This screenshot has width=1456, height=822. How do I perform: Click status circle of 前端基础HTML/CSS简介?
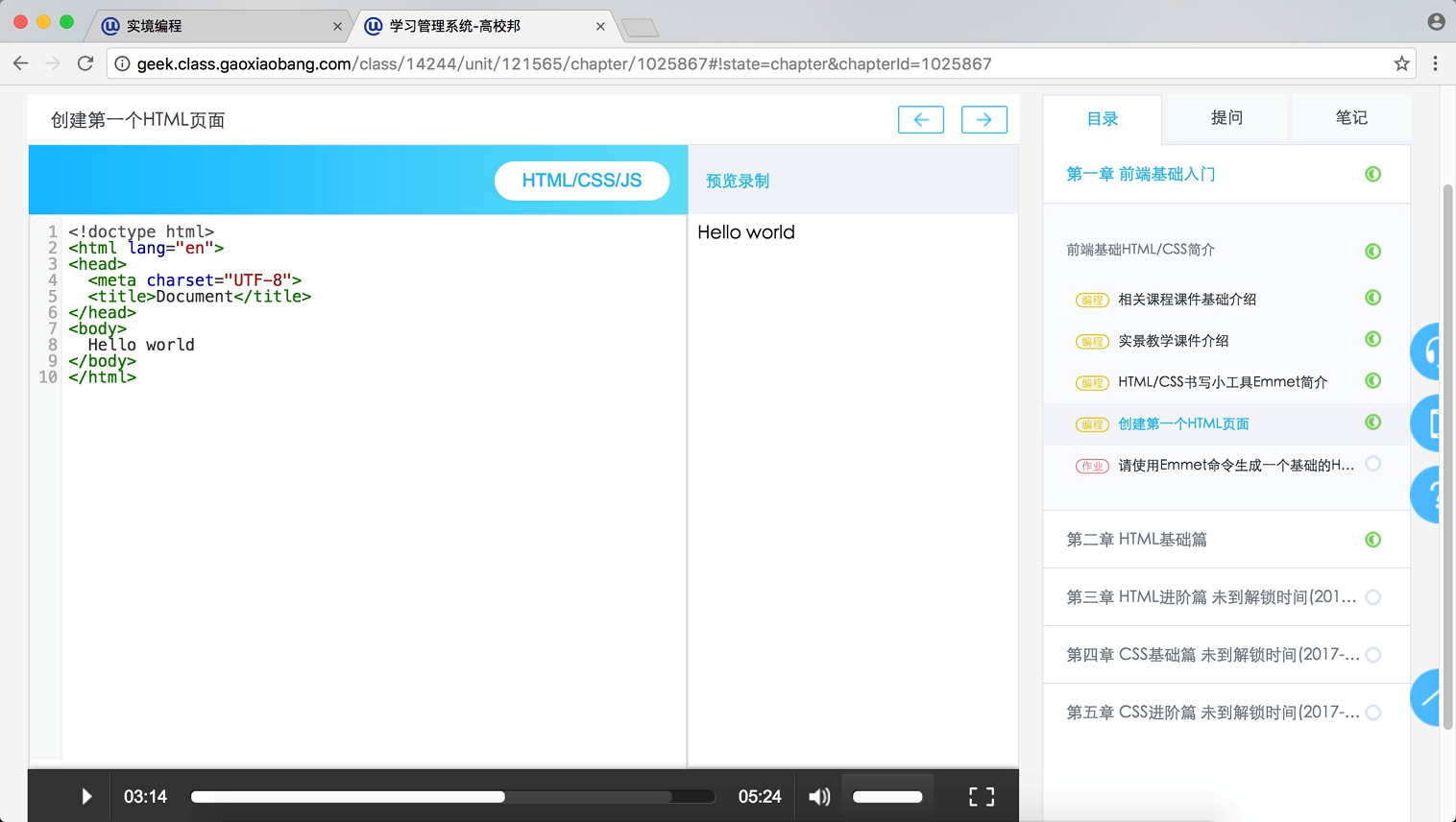pos(1373,251)
